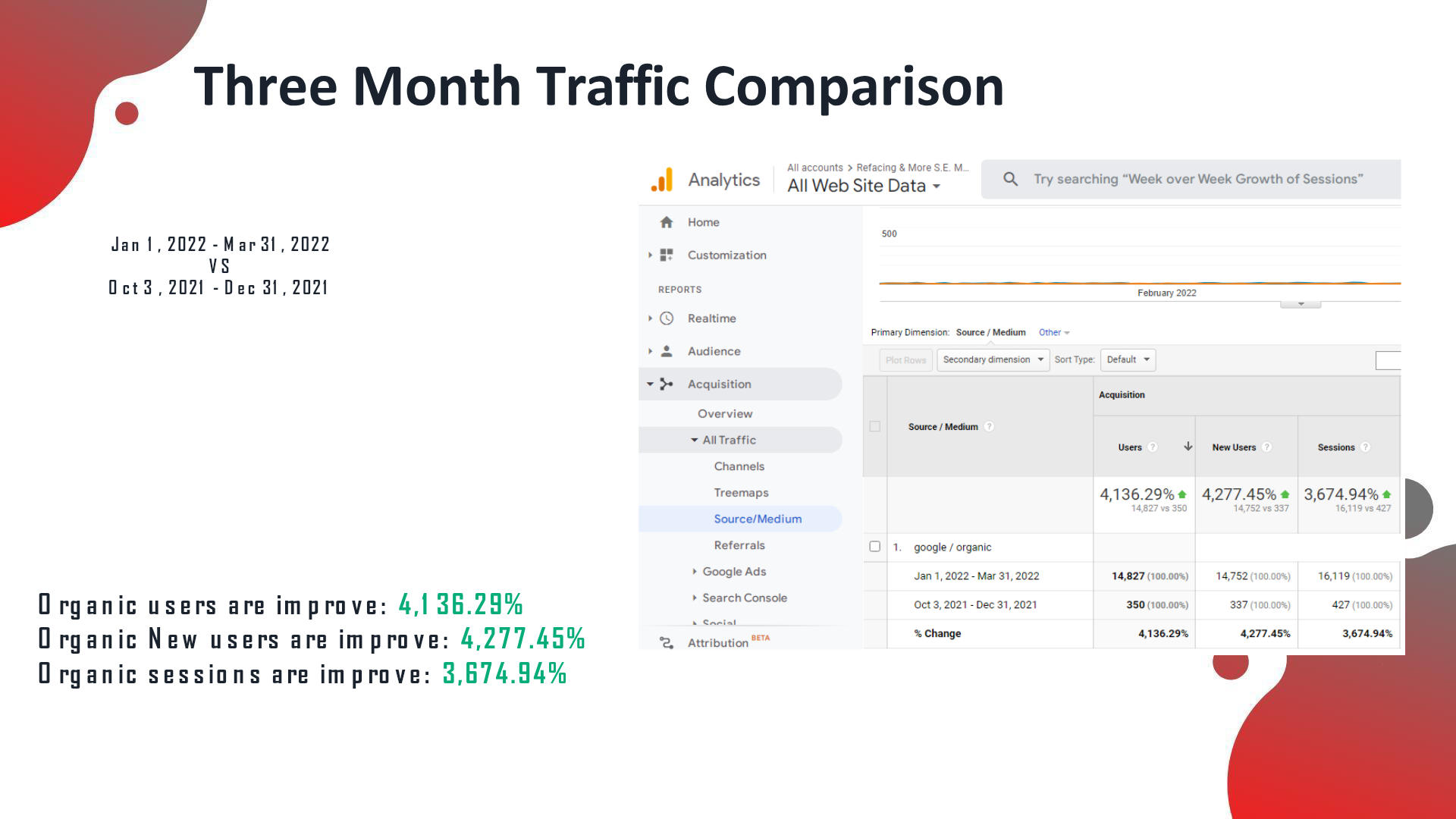
Task: Click the February 2022 chart timeline label
Action: [x=1166, y=293]
